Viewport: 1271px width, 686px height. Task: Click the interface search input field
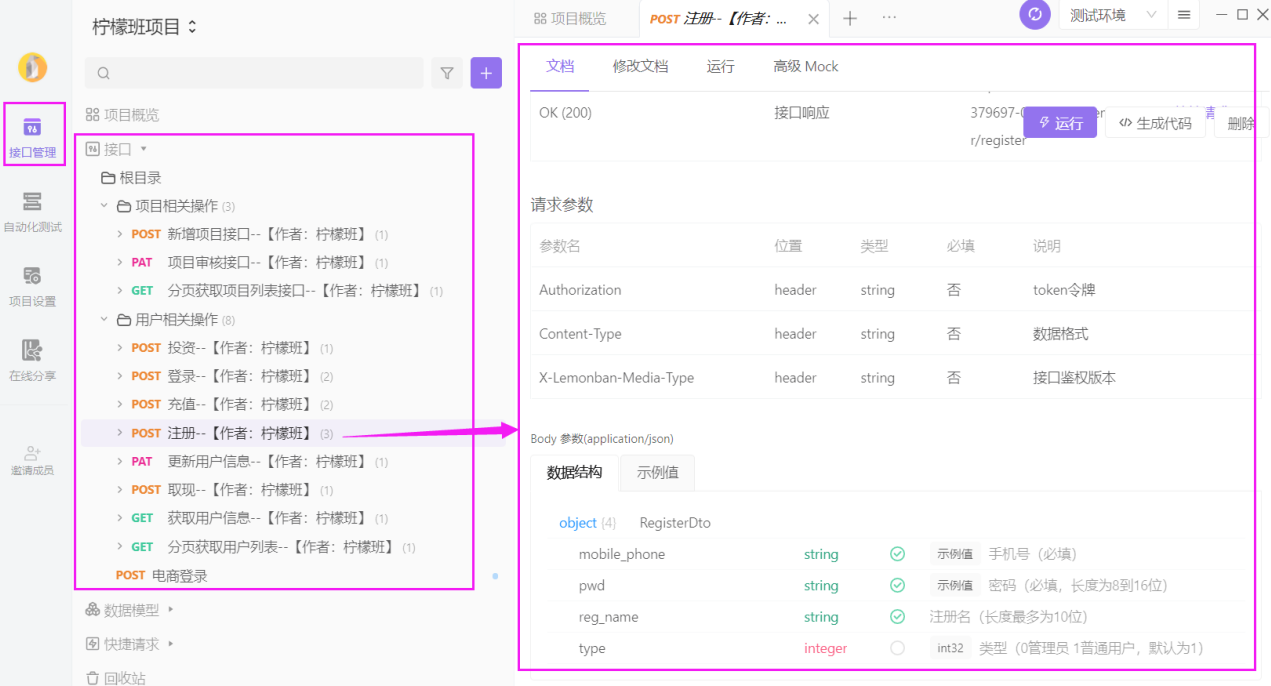[x=255, y=73]
